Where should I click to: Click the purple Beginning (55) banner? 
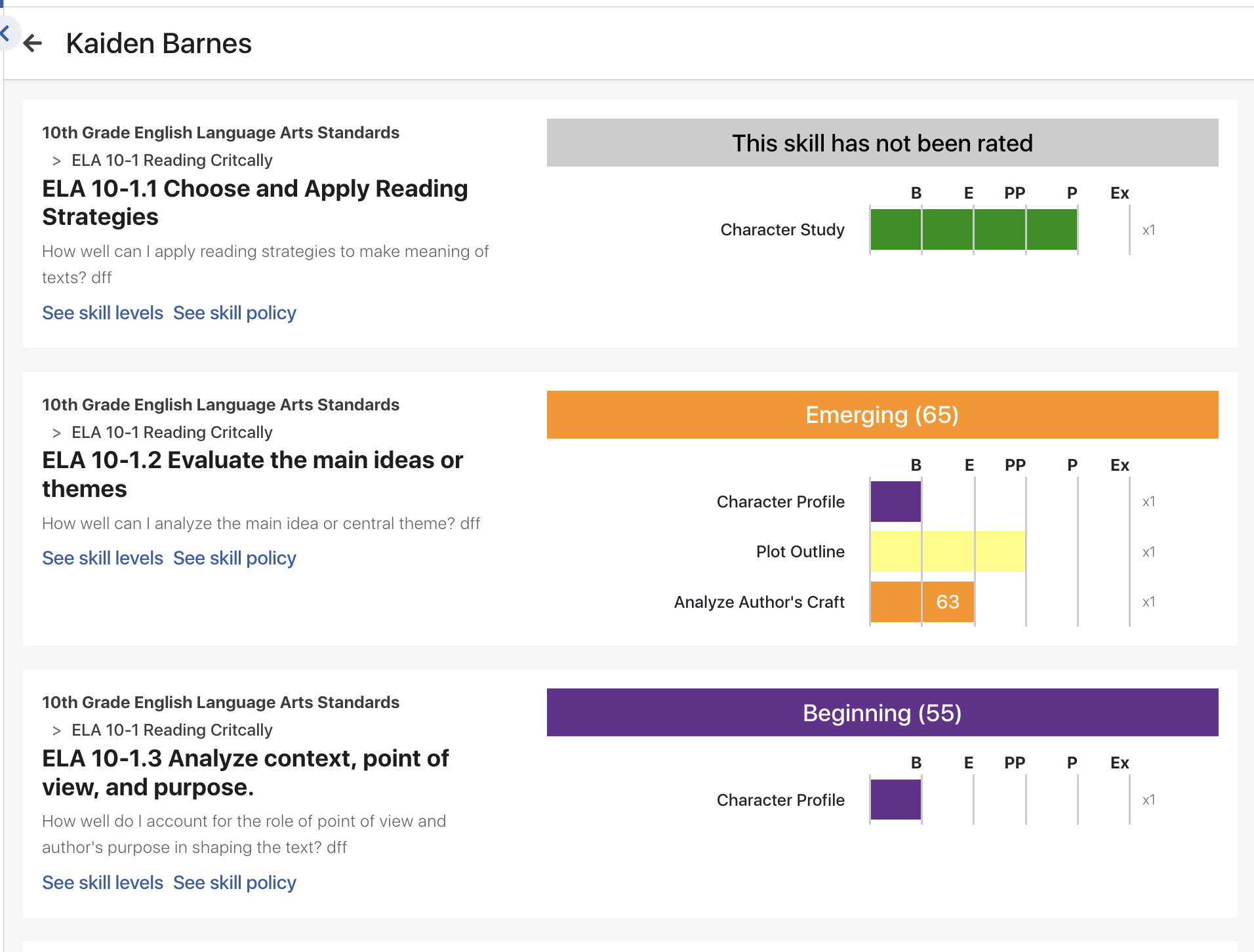coord(882,713)
